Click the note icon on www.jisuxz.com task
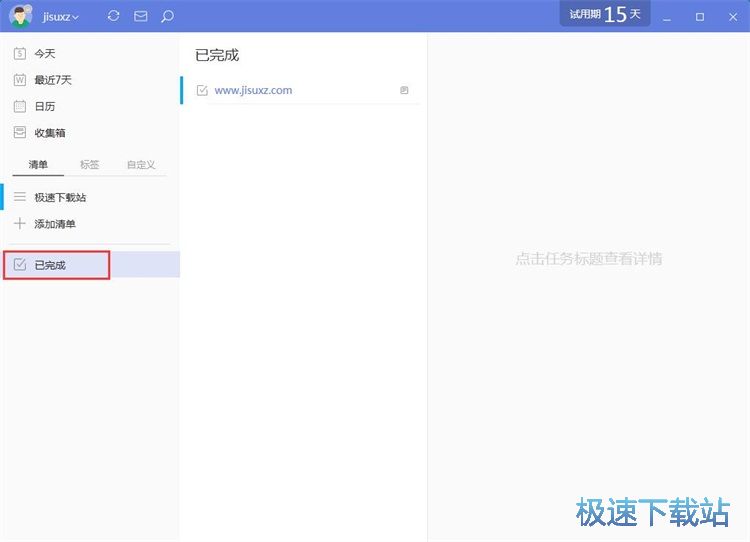This screenshot has width=750, height=542. point(404,90)
